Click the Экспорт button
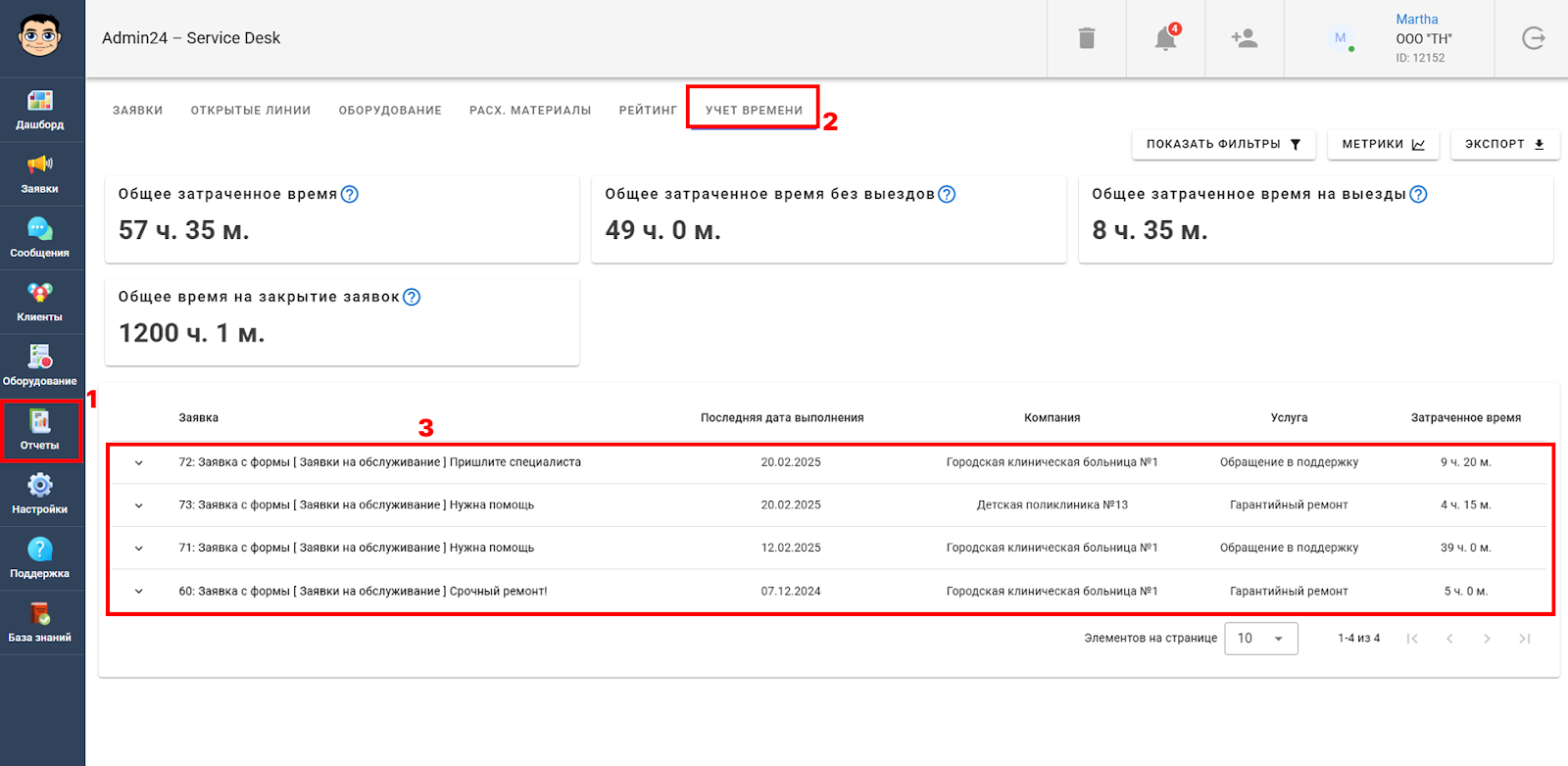Screen dimensions: 1568x766 [1504, 144]
